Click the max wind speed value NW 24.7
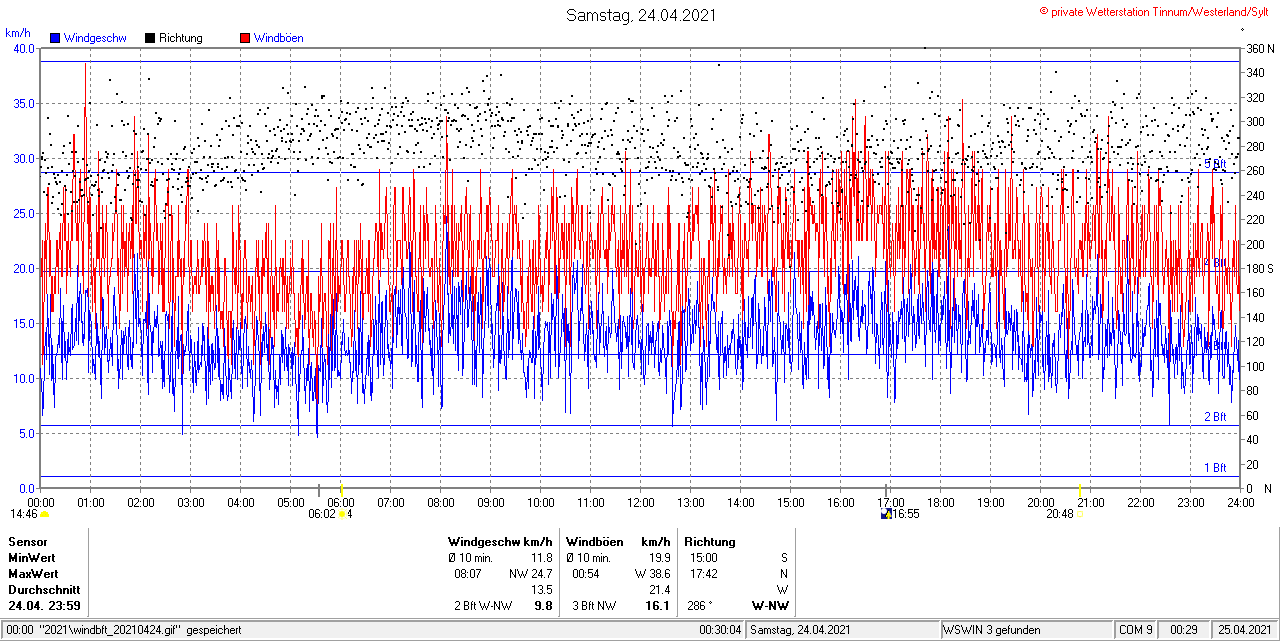This screenshot has width=1280, height=641. point(530,574)
